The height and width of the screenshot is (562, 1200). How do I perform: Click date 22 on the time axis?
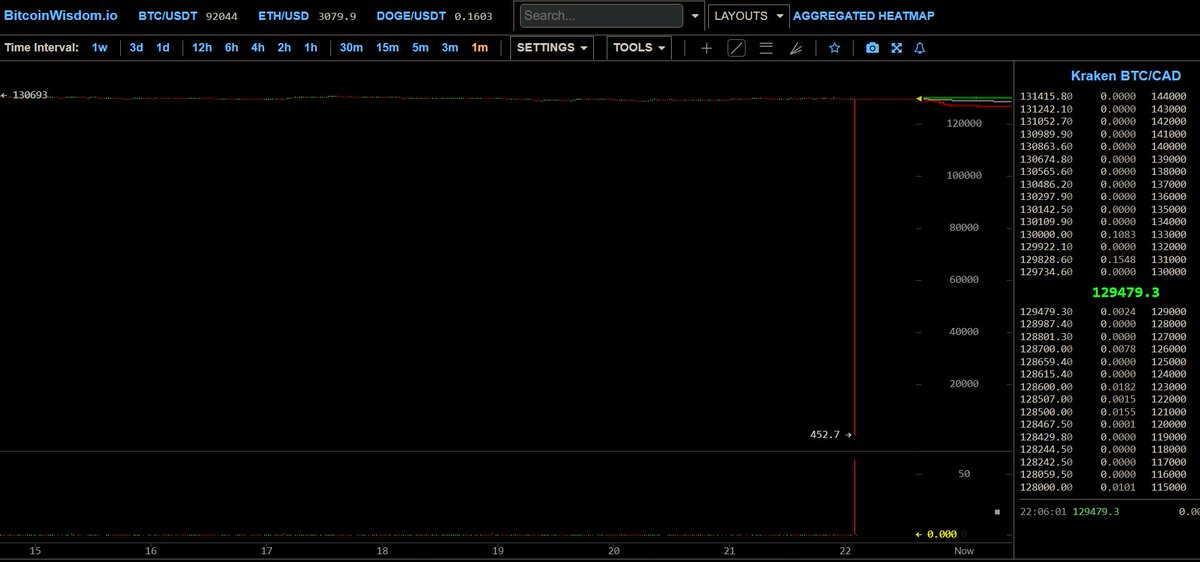[845, 551]
